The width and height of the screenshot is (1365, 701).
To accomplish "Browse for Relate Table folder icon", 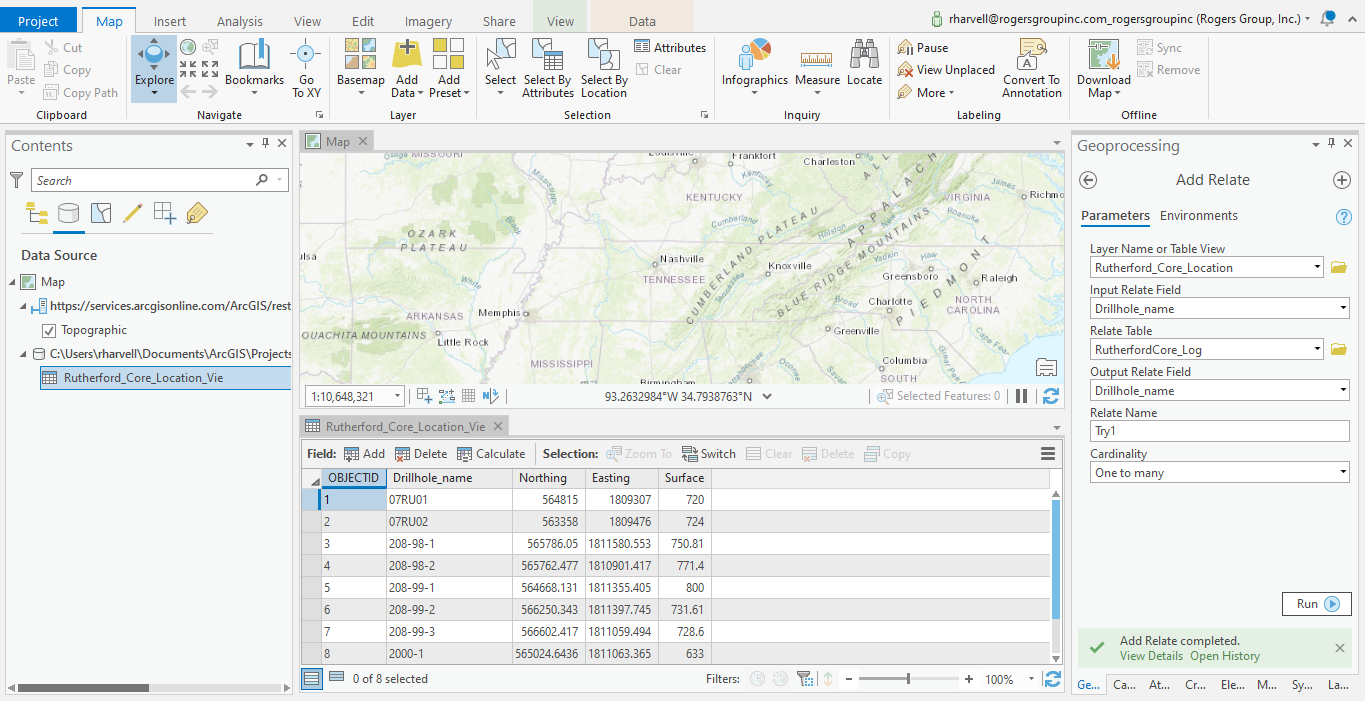I will (1339, 349).
